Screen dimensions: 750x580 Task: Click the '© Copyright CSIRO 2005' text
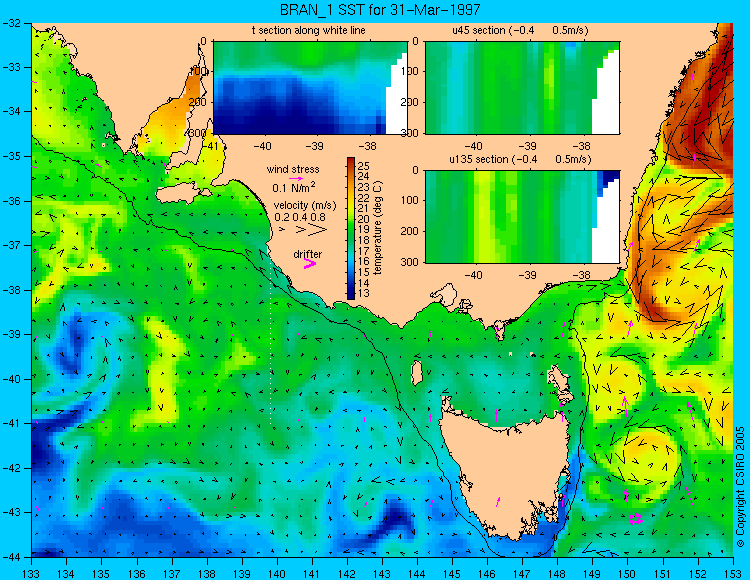[x=740, y=487]
